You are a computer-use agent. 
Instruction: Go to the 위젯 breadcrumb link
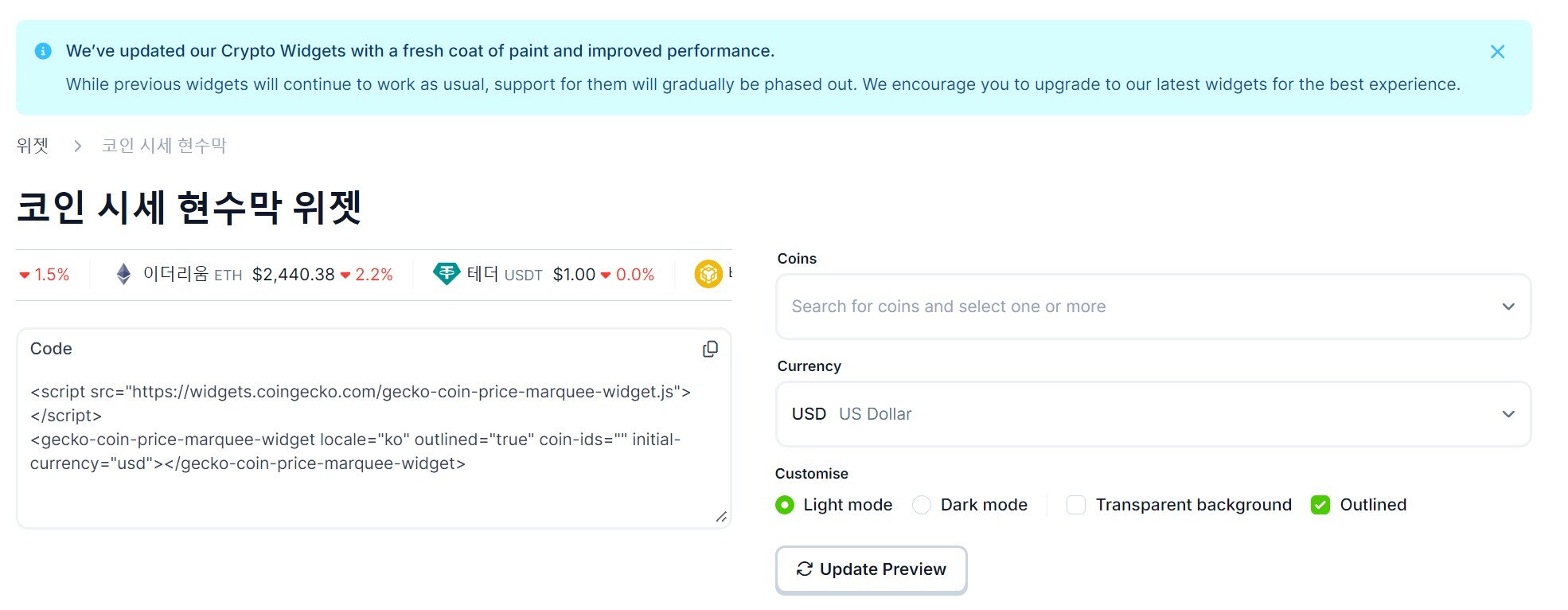(x=33, y=146)
